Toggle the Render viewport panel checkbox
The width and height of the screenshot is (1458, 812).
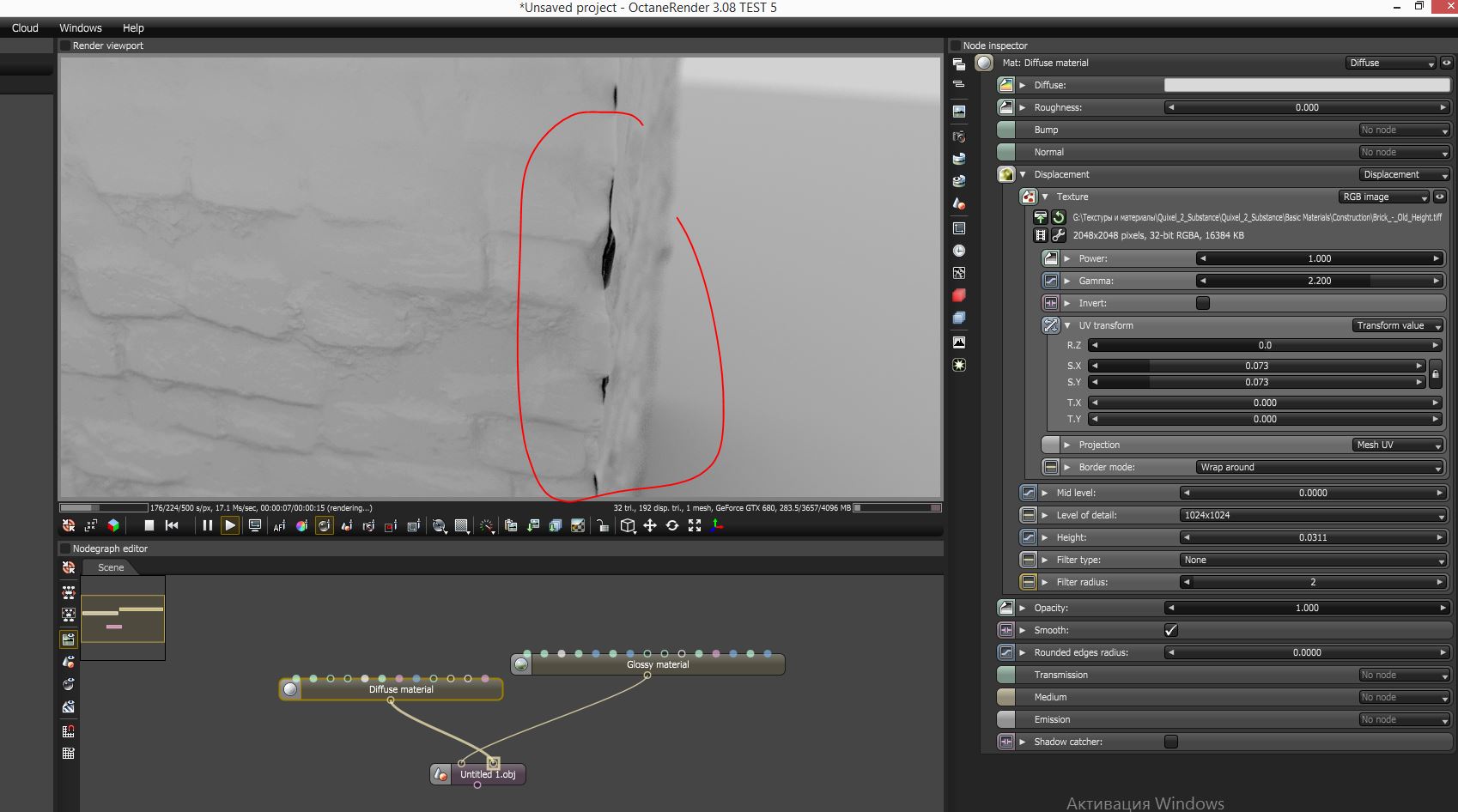(x=65, y=45)
